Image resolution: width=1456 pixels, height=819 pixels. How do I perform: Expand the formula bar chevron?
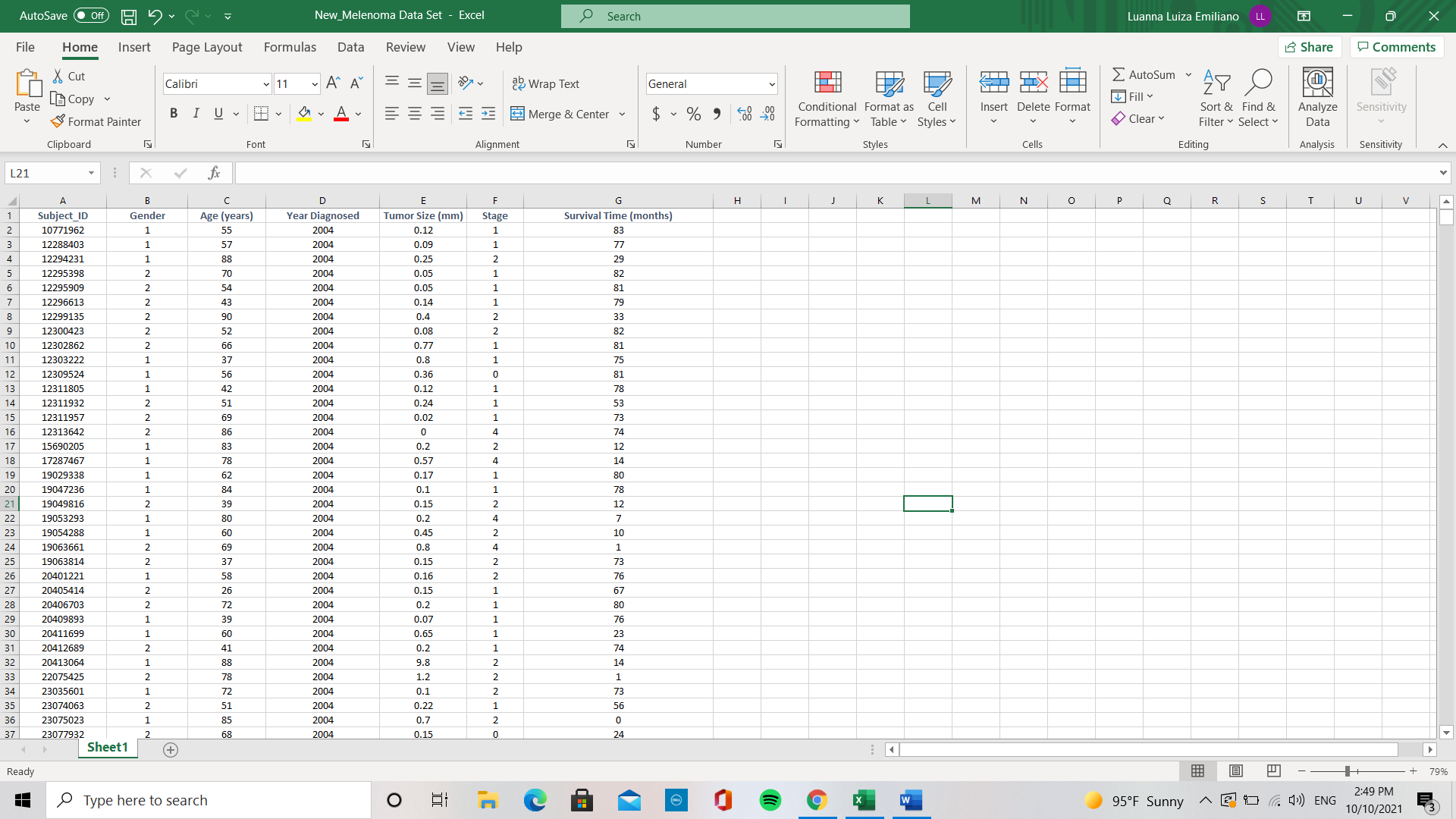click(x=1442, y=173)
